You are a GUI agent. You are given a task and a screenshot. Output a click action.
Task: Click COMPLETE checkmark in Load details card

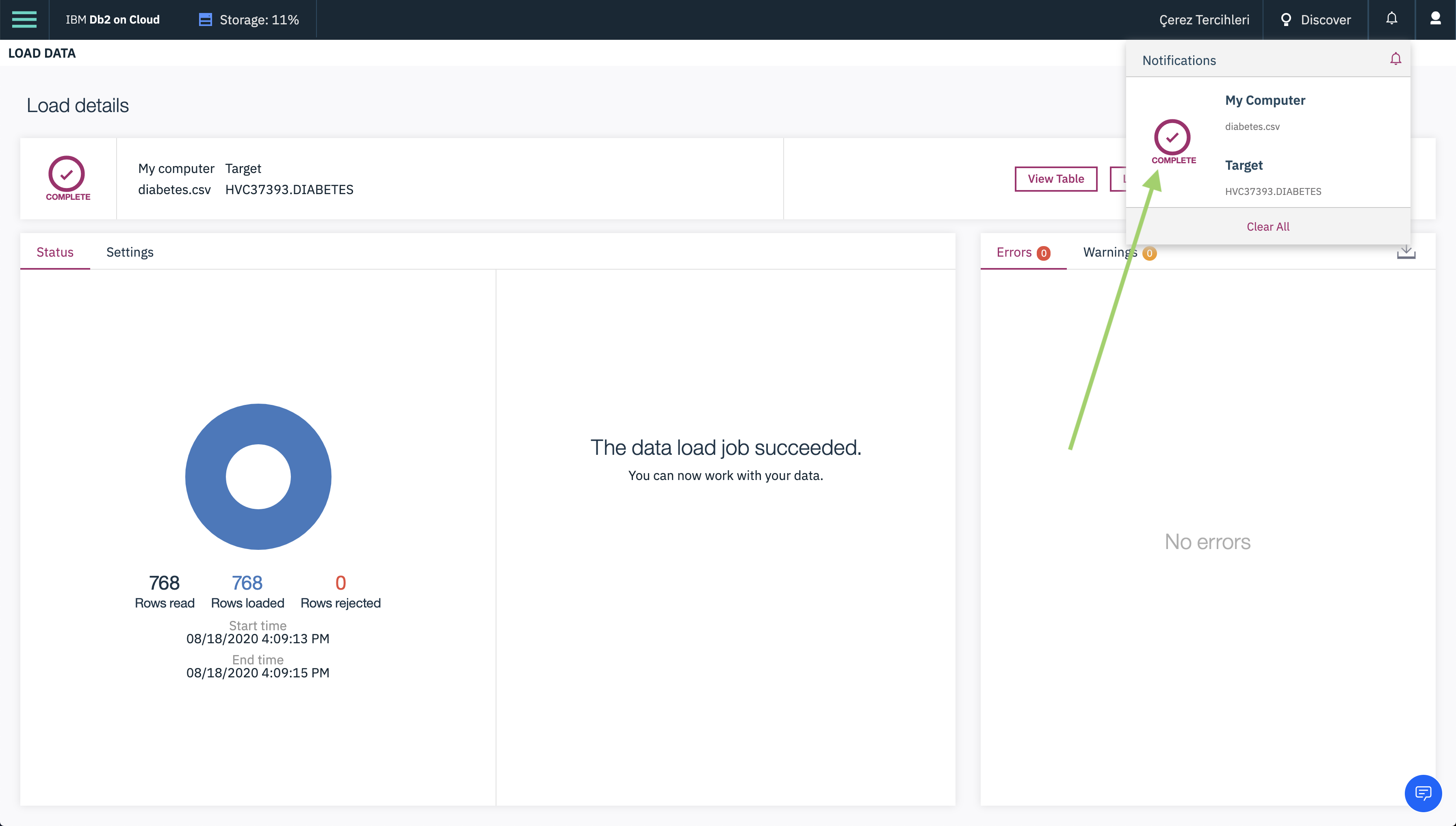point(66,174)
